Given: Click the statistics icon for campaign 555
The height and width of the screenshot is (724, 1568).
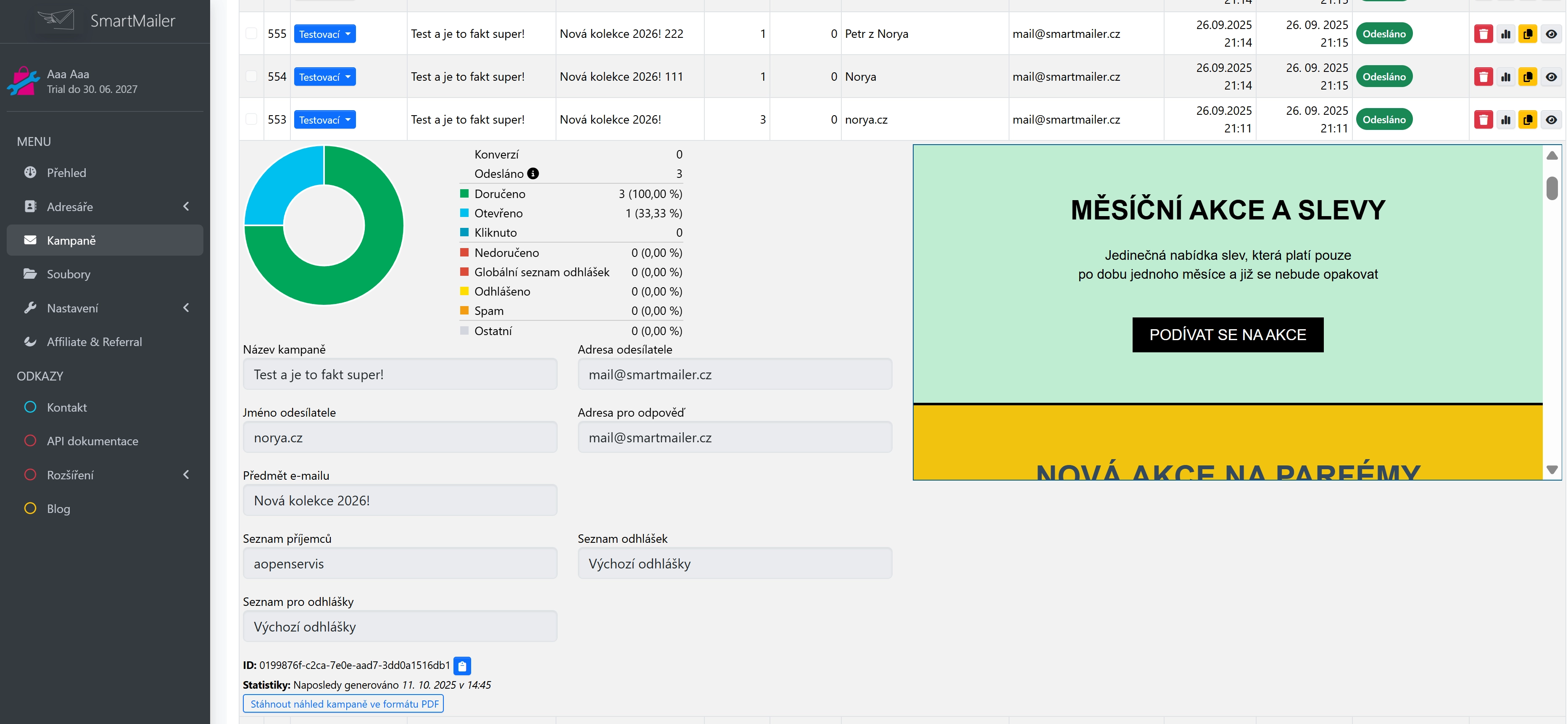Looking at the screenshot, I should pos(1505,34).
